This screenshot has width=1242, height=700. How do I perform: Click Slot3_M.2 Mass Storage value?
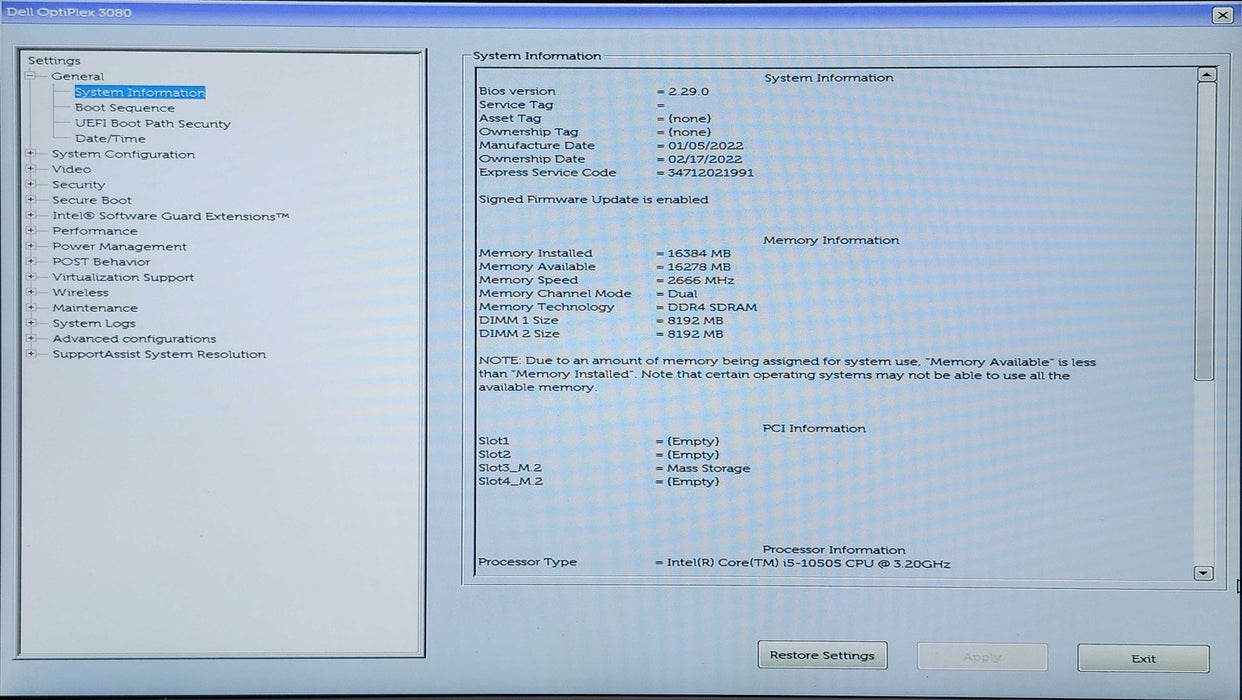[x=709, y=468]
